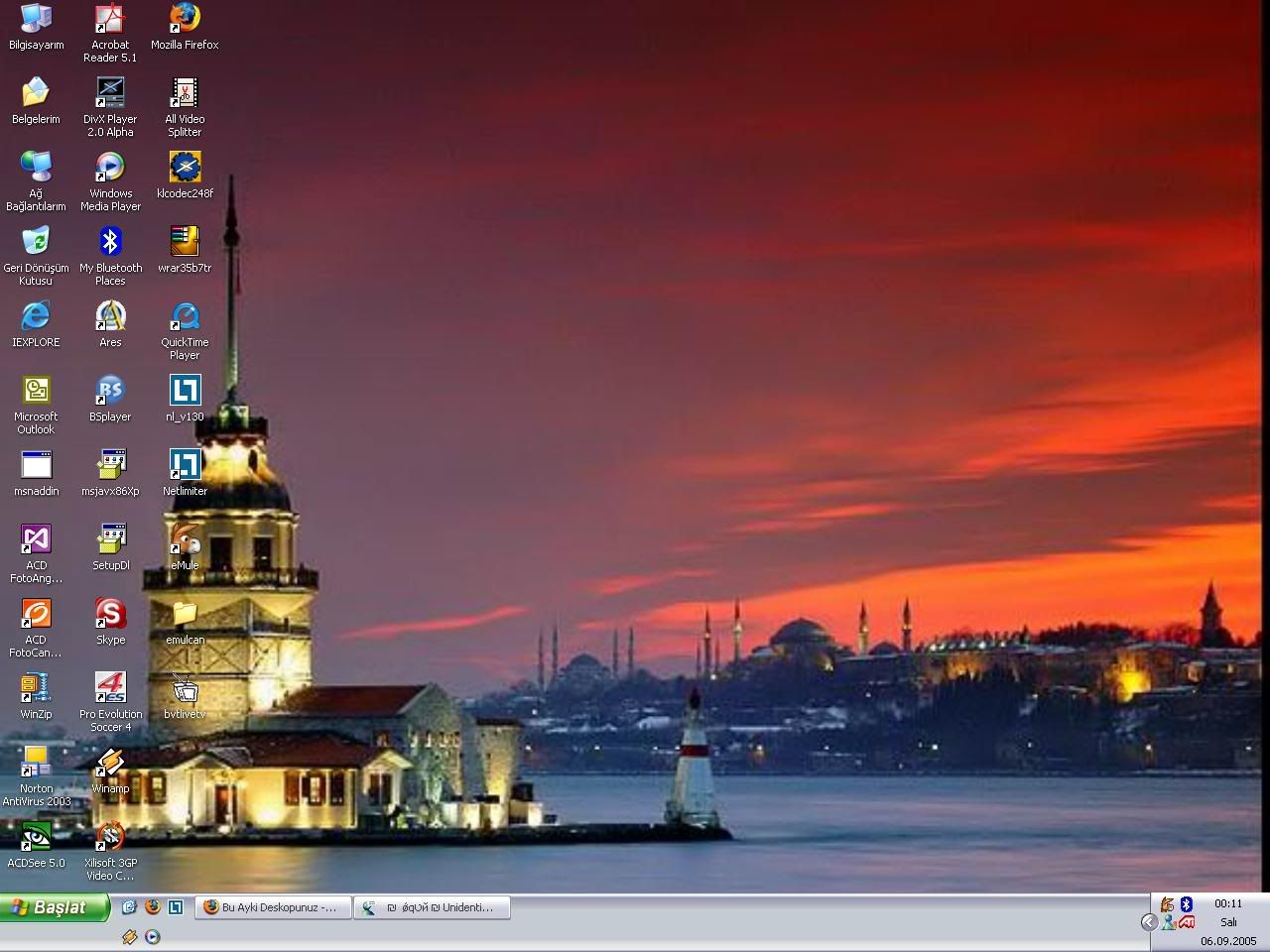Click the Windows Media Player desktop icon
Viewport: 1270px width, 952px height.
point(110,169)
